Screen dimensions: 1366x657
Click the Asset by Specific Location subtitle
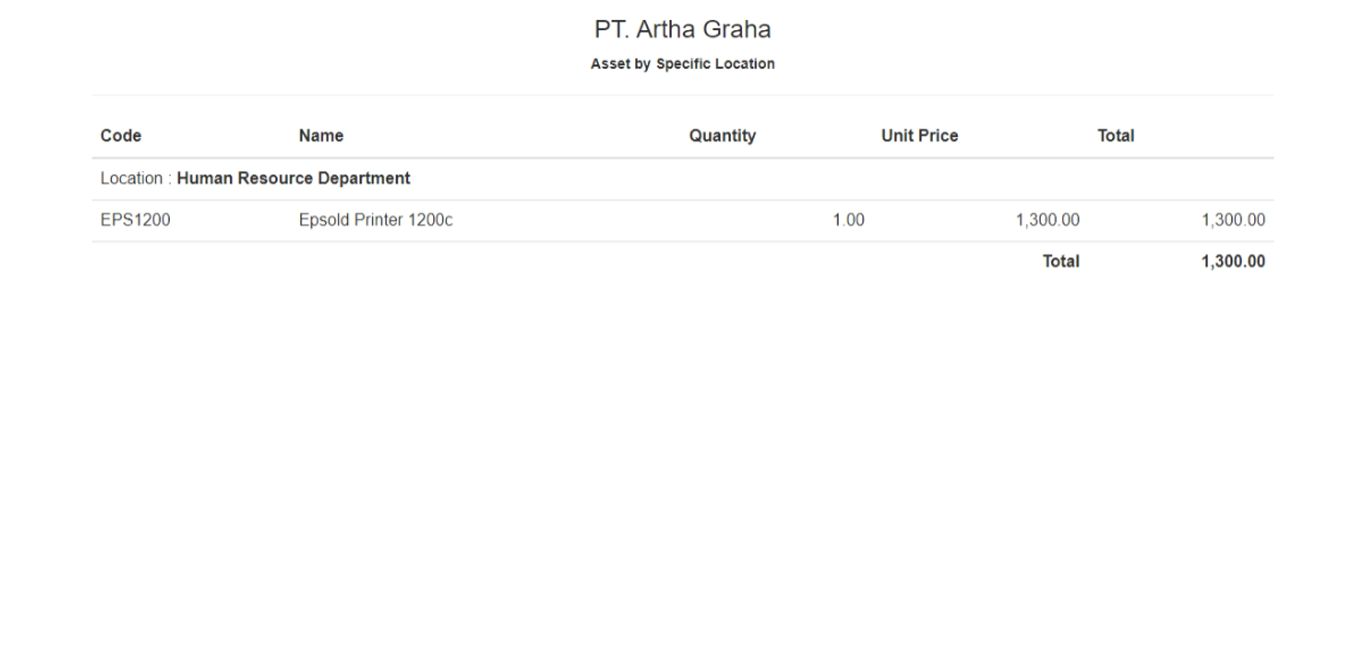(682, 64)
